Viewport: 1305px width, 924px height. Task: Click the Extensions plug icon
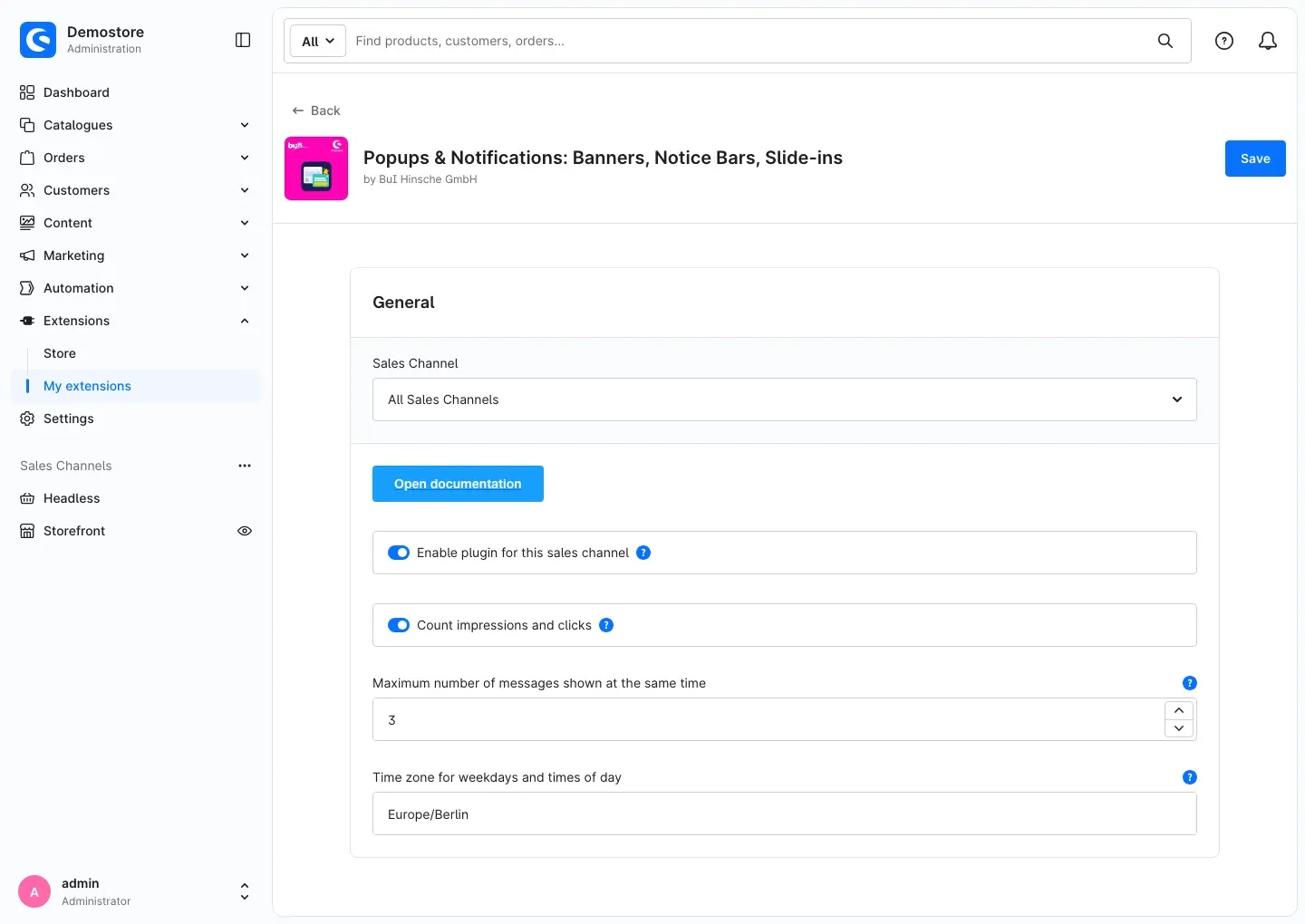[x=27, y=321]
